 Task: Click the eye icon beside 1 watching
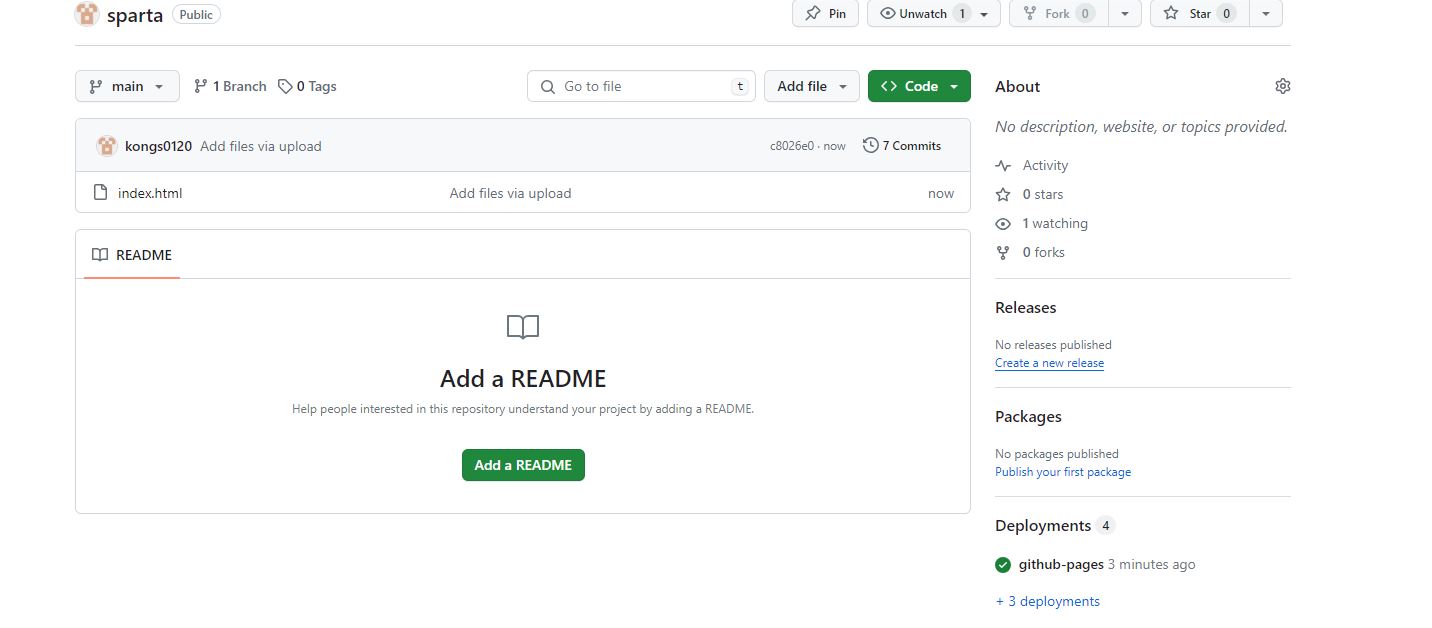(x=1003, y=223)
